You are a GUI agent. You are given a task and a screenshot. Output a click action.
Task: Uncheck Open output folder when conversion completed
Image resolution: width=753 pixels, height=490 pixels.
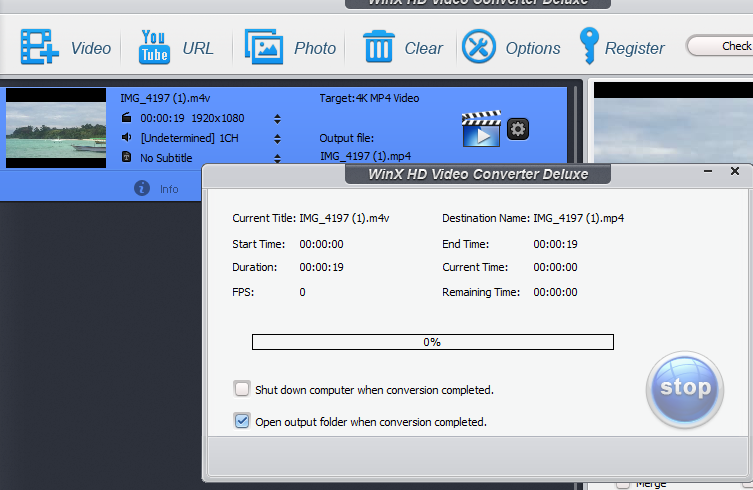[x=242, y=421]
